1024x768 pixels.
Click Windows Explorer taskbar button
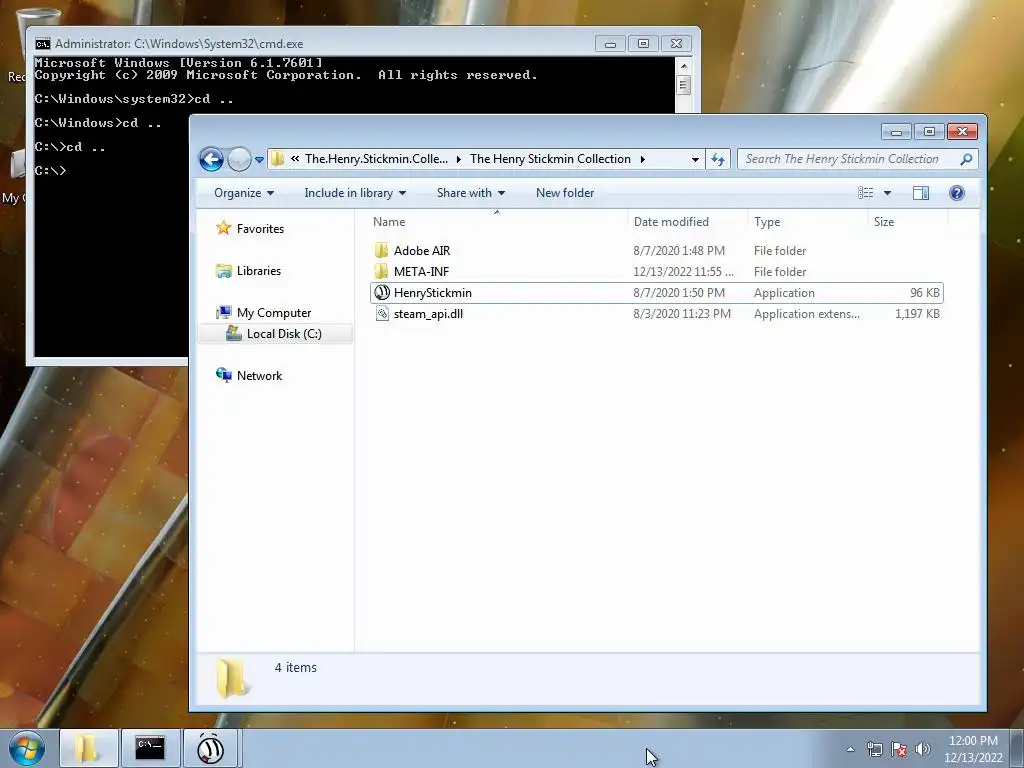click(x=88, y=748)
